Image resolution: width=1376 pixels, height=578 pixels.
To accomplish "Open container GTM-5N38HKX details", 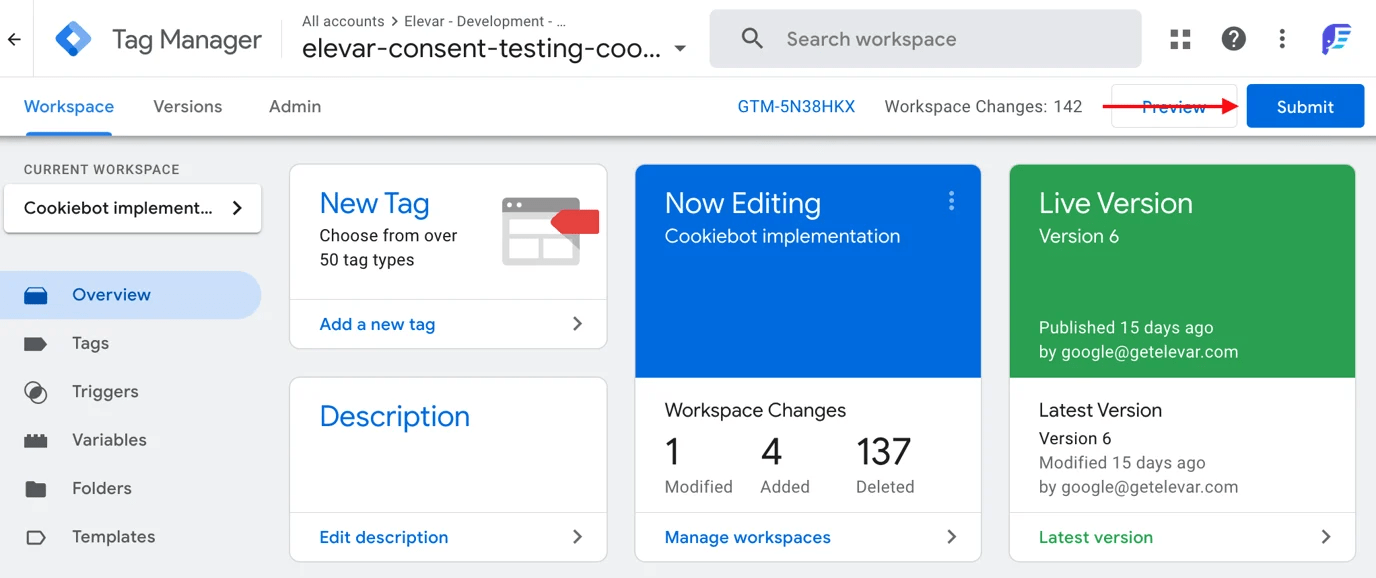I will pos(796,106).
